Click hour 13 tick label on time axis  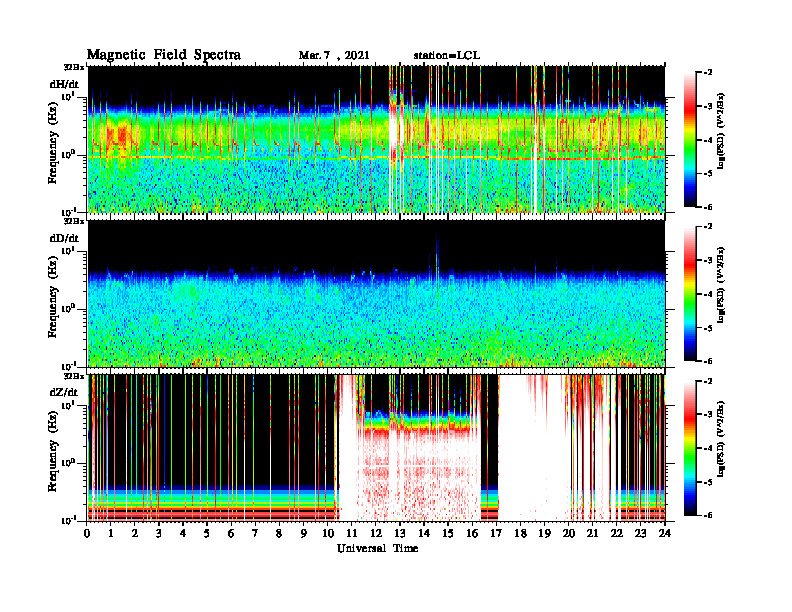[400, 533]
